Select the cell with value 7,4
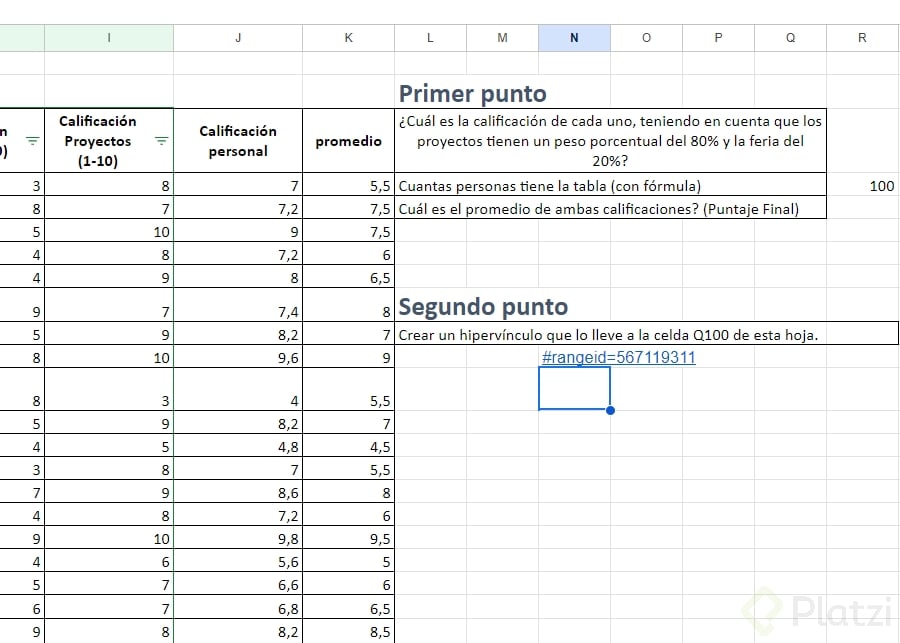Viewport: 900px width, 643px height. 238,305
